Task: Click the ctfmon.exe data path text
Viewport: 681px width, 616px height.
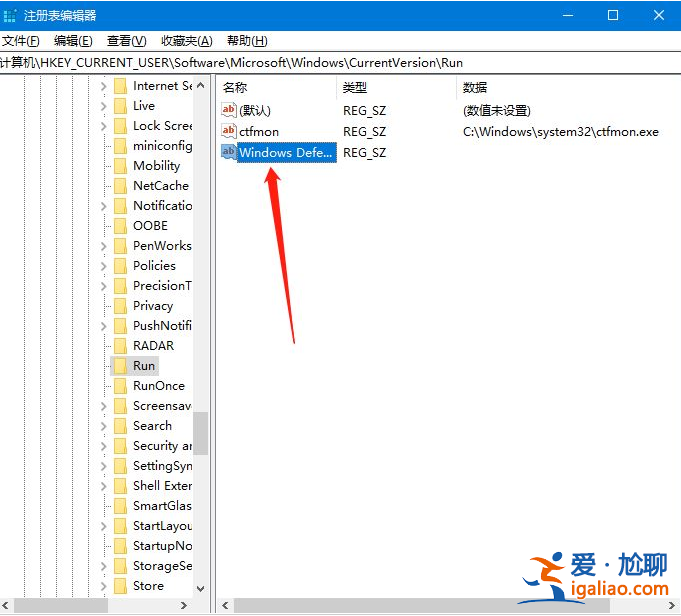Action: point(561,132)
